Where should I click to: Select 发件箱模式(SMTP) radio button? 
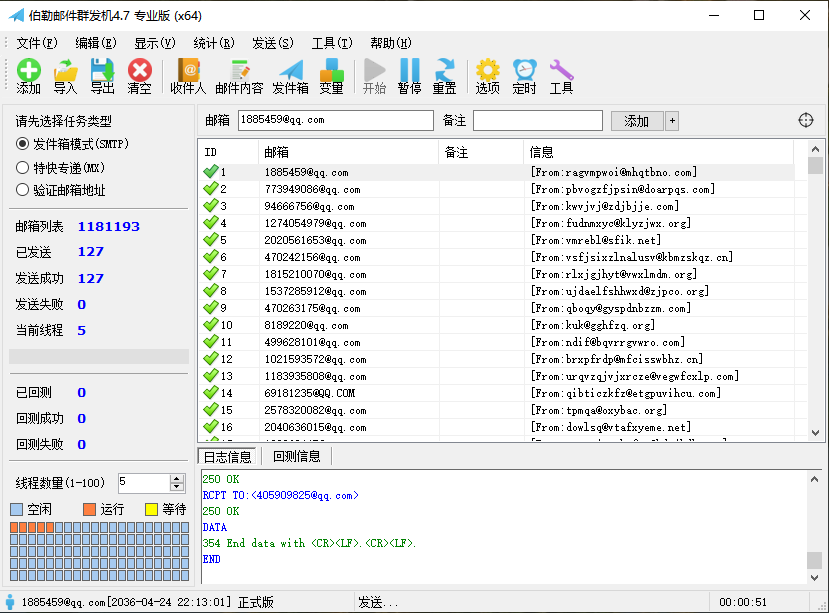23,144
